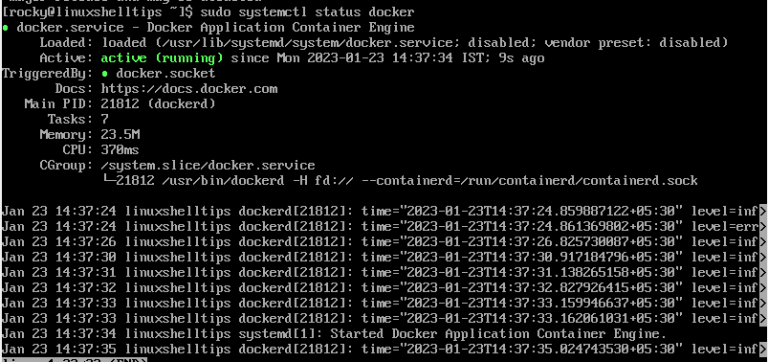Viewport: 768px width, 362px height.
Task: Click the green dot beside docker.service
Action: (x=5, y=27)
